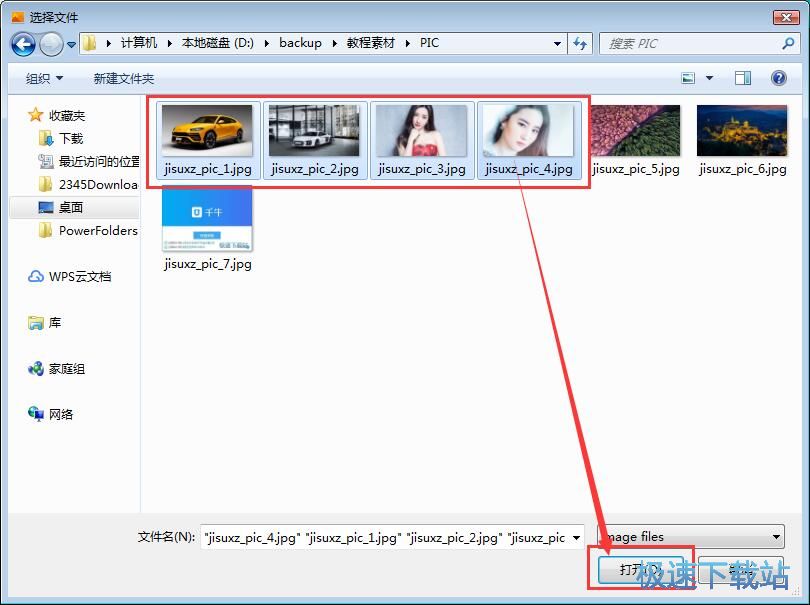Click the 2345Download folder icon
The height and width of the screenshot is (605, 810).
tap(45, 184)
